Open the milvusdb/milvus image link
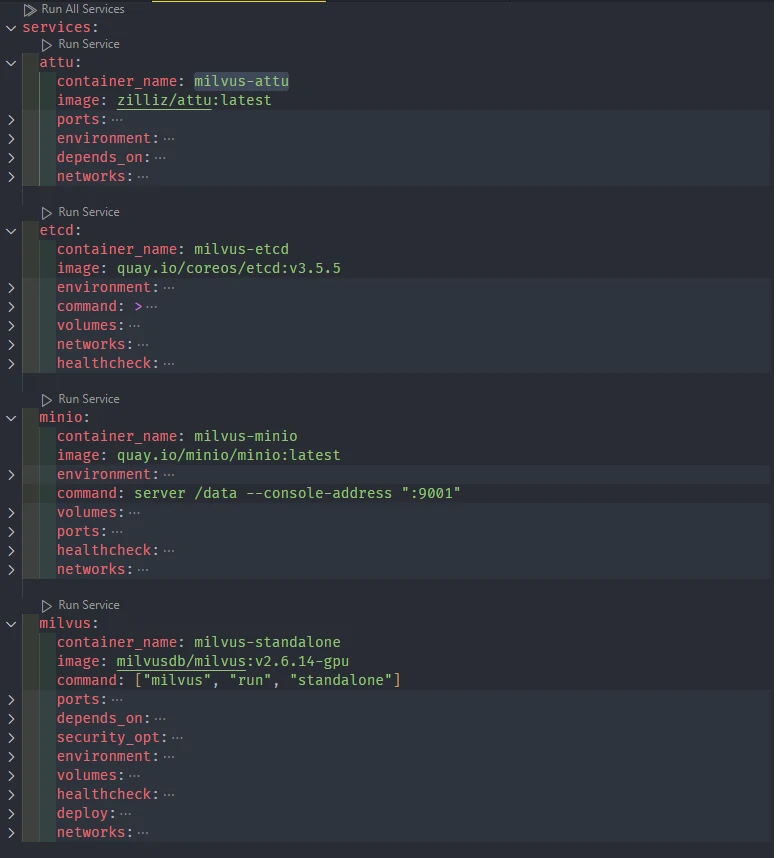This screenshot has width=776, height=858. (181, 661)
